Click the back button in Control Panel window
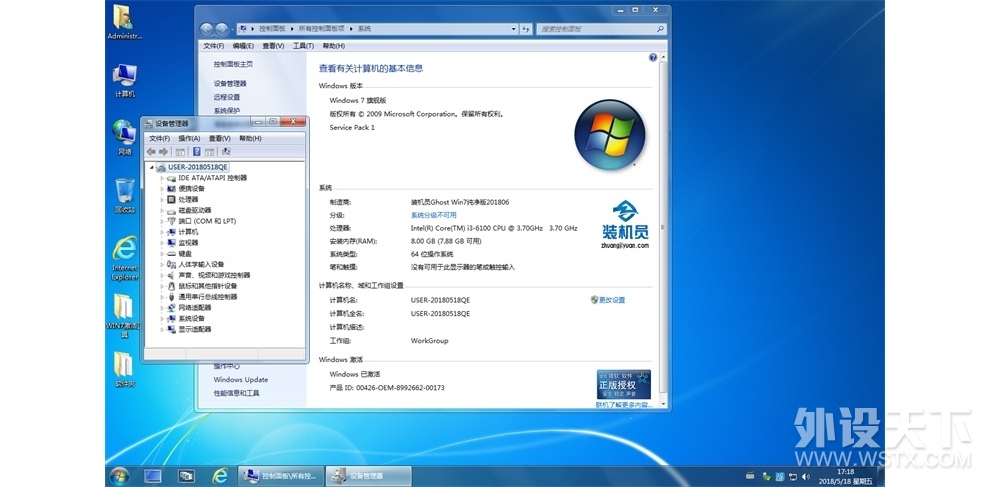 click(206, 29)
